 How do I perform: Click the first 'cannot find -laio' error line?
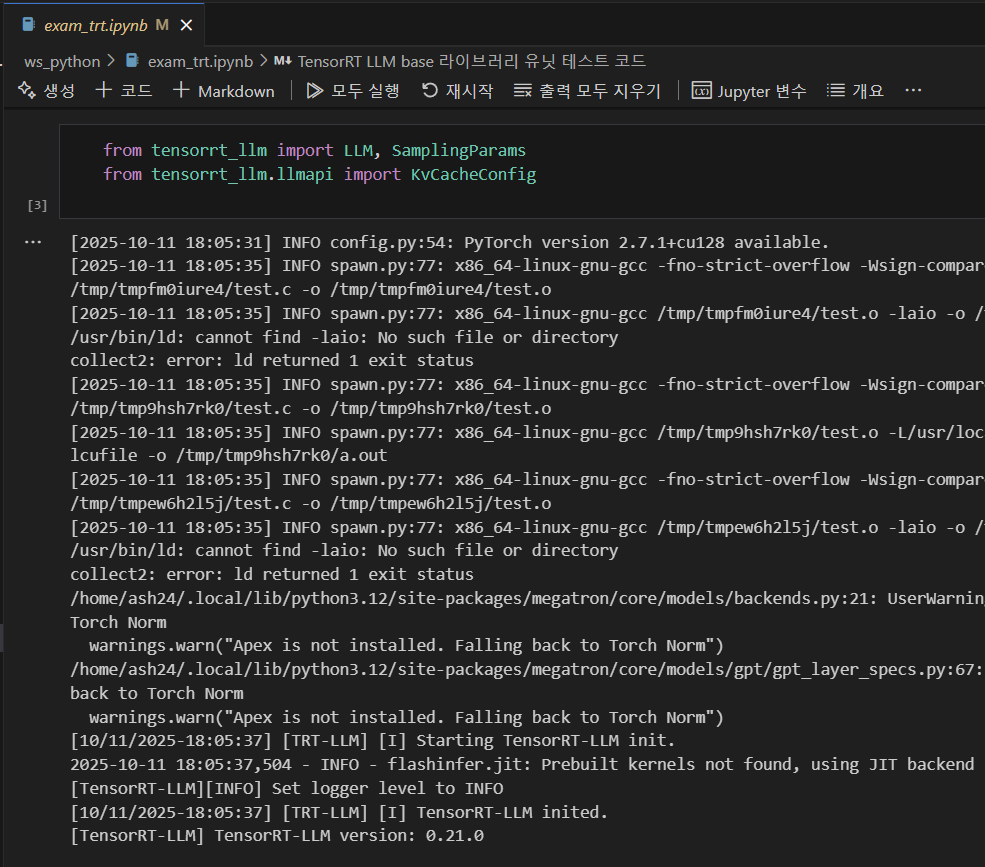[x=344, y=337]
